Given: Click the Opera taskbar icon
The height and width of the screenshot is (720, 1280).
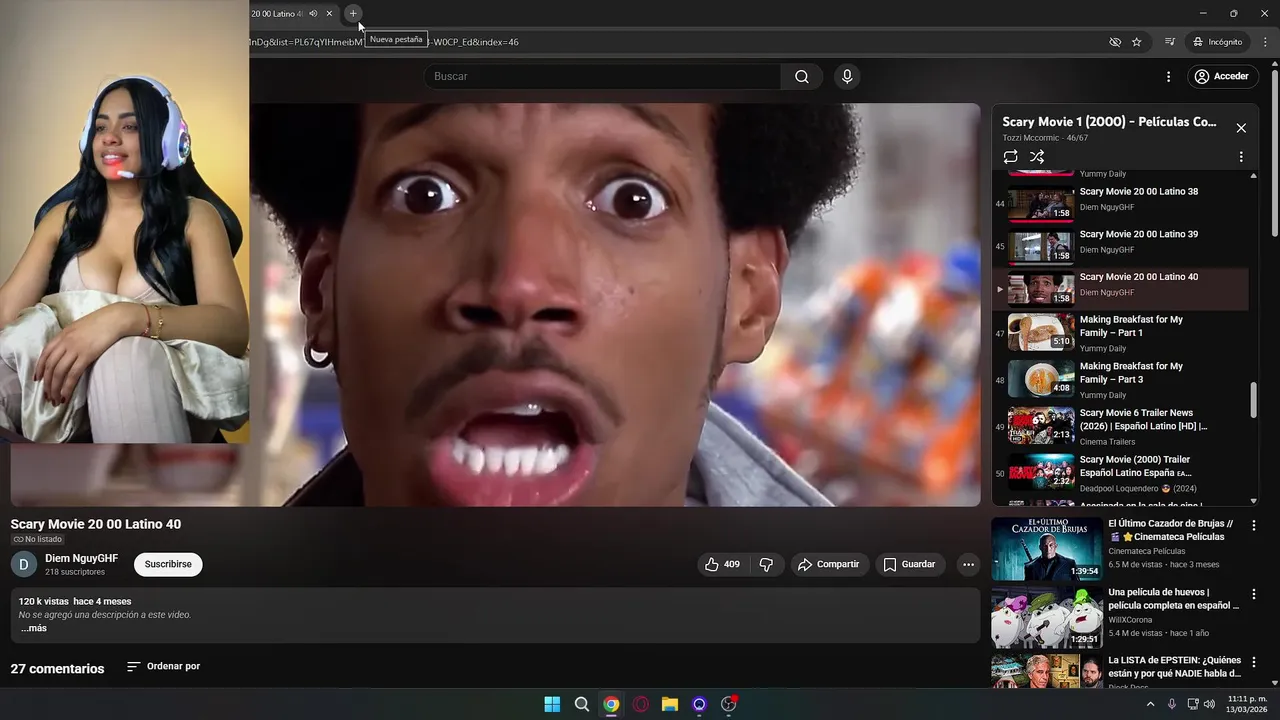Looking at the screenshot, I should pyautogui.click(x=640, y=704).
